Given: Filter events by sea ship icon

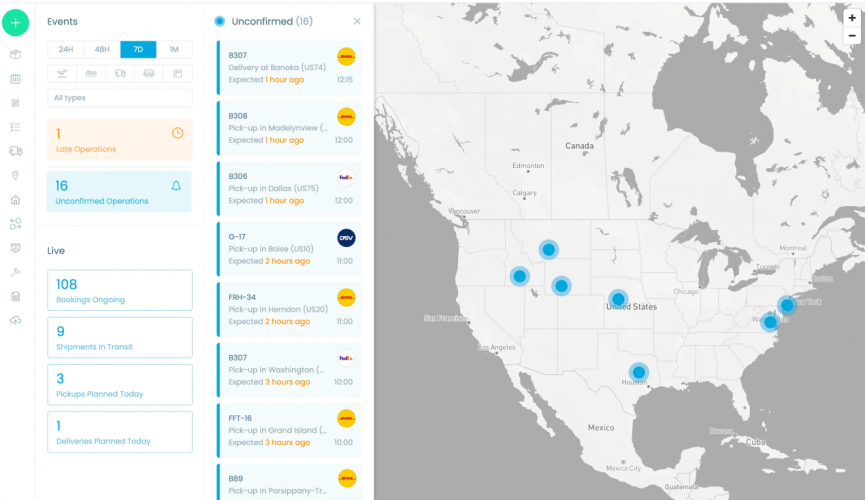Looking at the screenshot, I should [91, 73].
